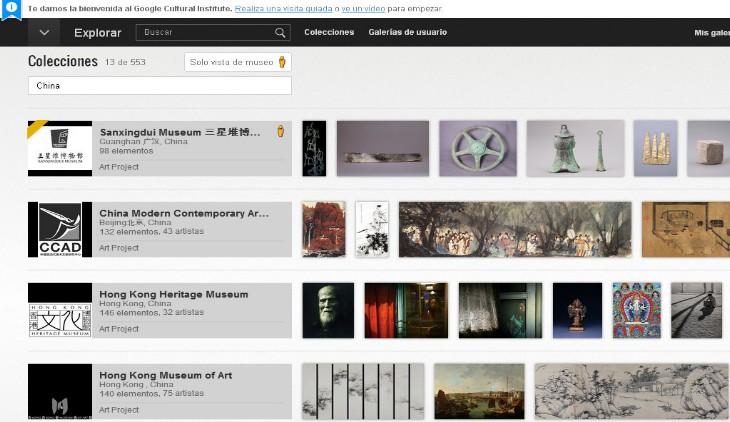Image resolution: width=730 pixels, height=422 pixels.
Task: Click the Street View pegman on Sanxingdui row
Action: pos(280,131)
